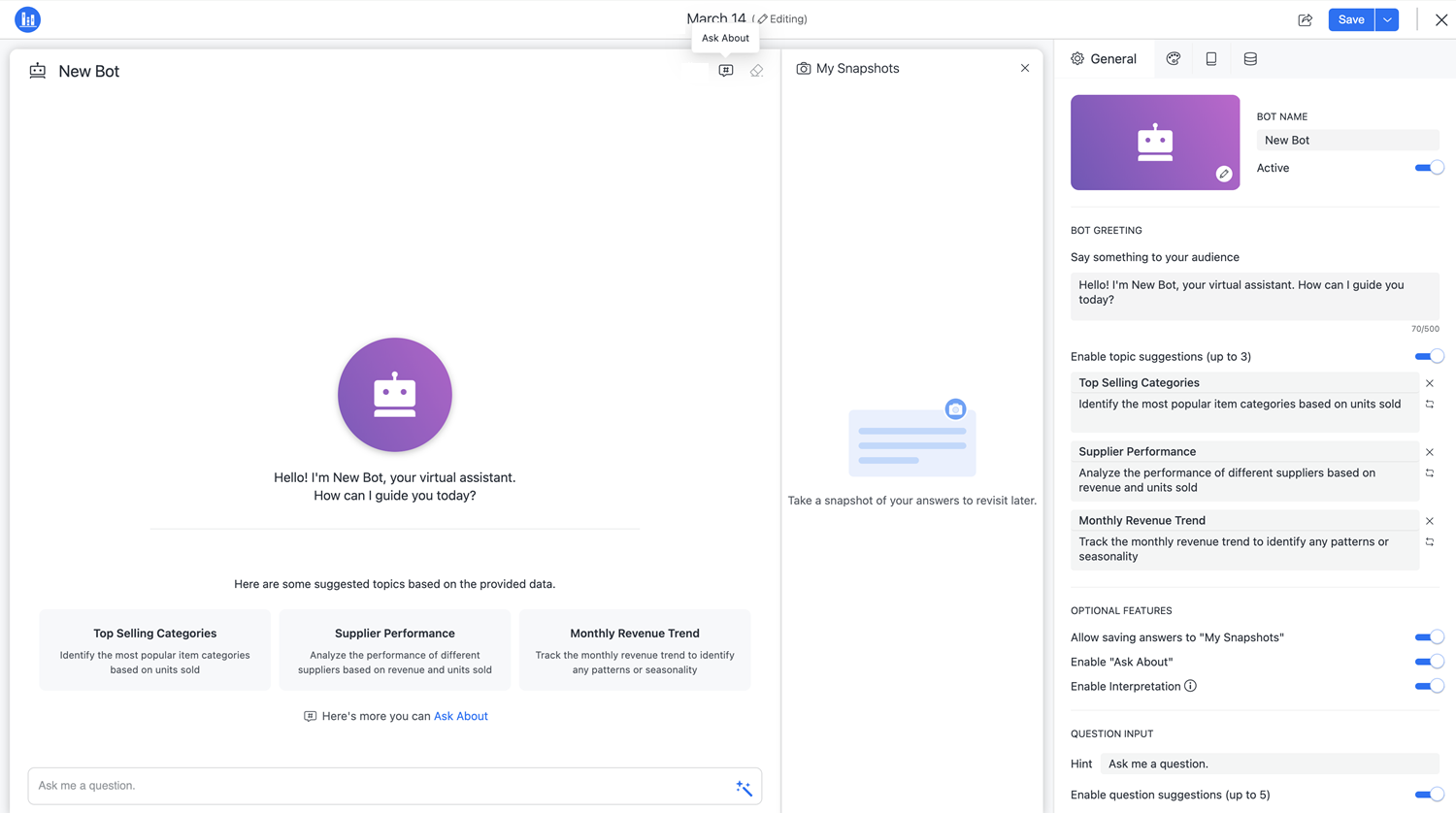Click the Ask me a question chat input
Image resolution: width=1456 pixels, height=813 pixels.
coord(379,786)
